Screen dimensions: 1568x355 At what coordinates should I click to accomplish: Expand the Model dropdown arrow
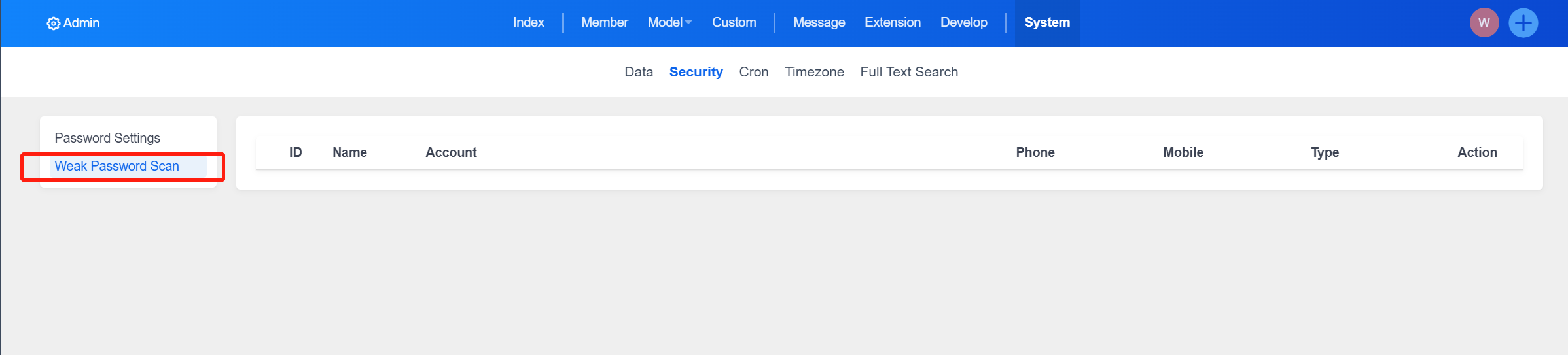click(688, 23)
